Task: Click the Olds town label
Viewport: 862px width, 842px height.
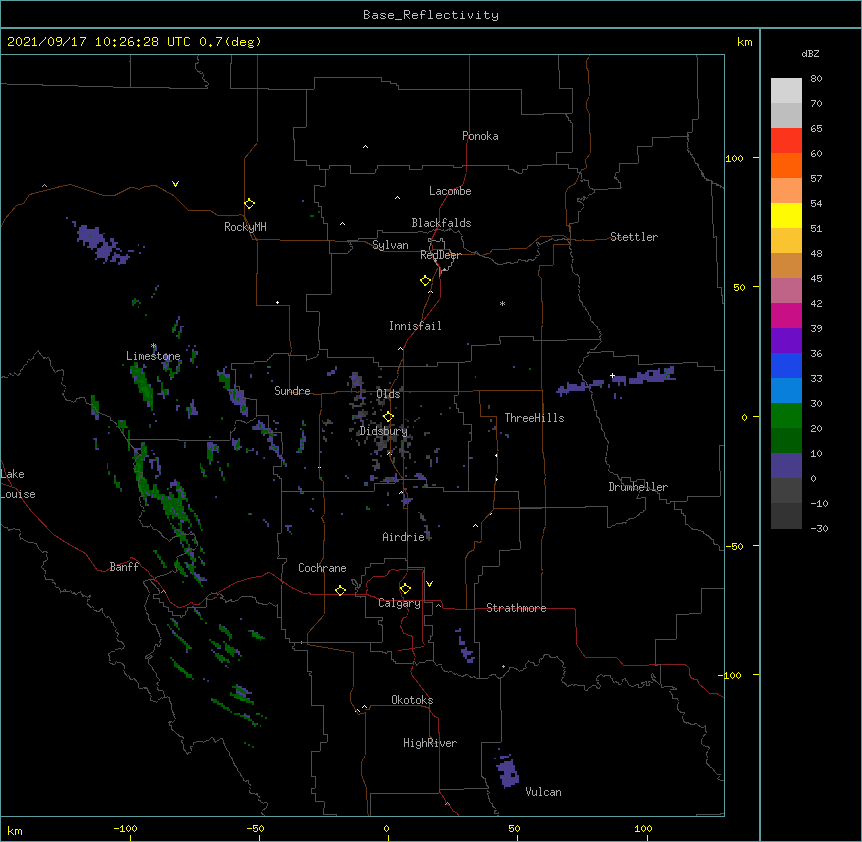Action: [388, 394]
